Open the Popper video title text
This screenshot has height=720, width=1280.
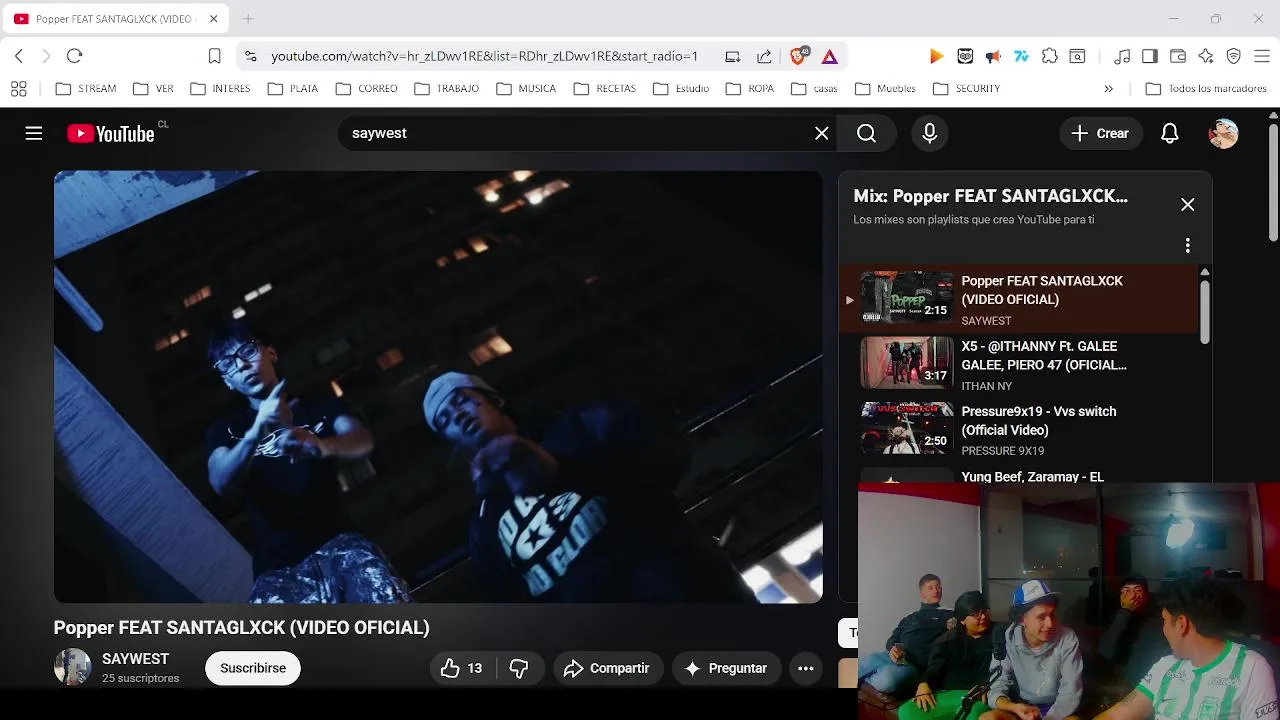(242, 627)
